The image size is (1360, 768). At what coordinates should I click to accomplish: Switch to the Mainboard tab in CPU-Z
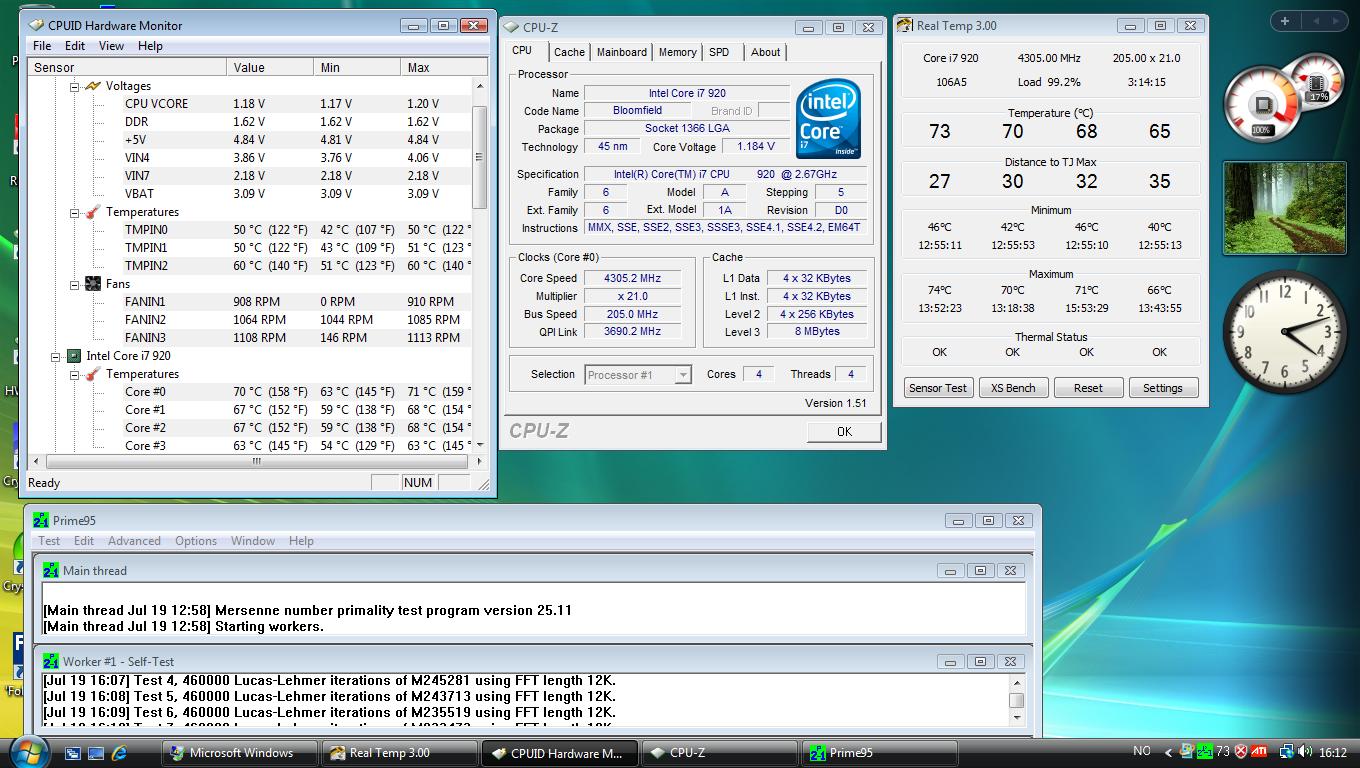[x=622, y=52]
